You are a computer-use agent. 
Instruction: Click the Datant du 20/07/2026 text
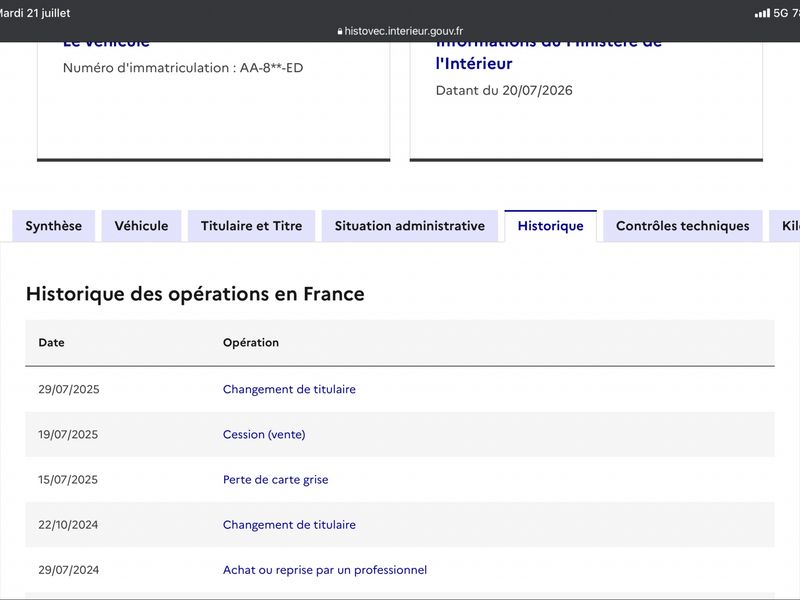point(504,90)
